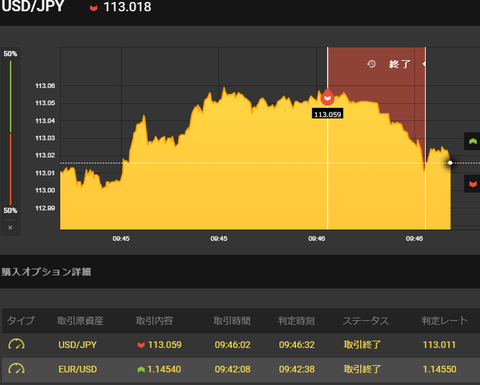Click the red down arrow beside 113.059 in table
Image resolution: width=480 pixels, height=385 pixels.
pos(141,345)
